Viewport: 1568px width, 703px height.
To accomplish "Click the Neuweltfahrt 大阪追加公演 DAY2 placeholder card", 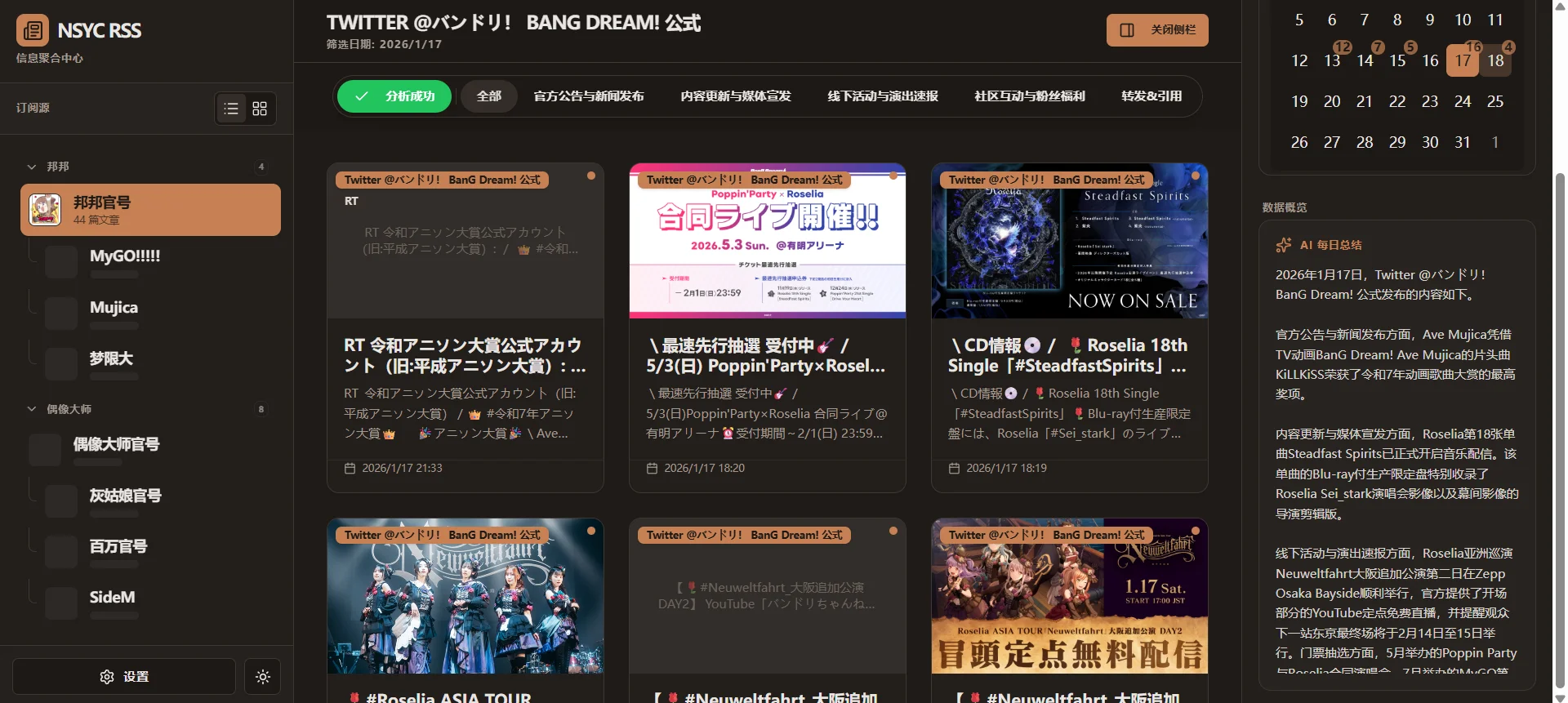I will tap(768, 596).
